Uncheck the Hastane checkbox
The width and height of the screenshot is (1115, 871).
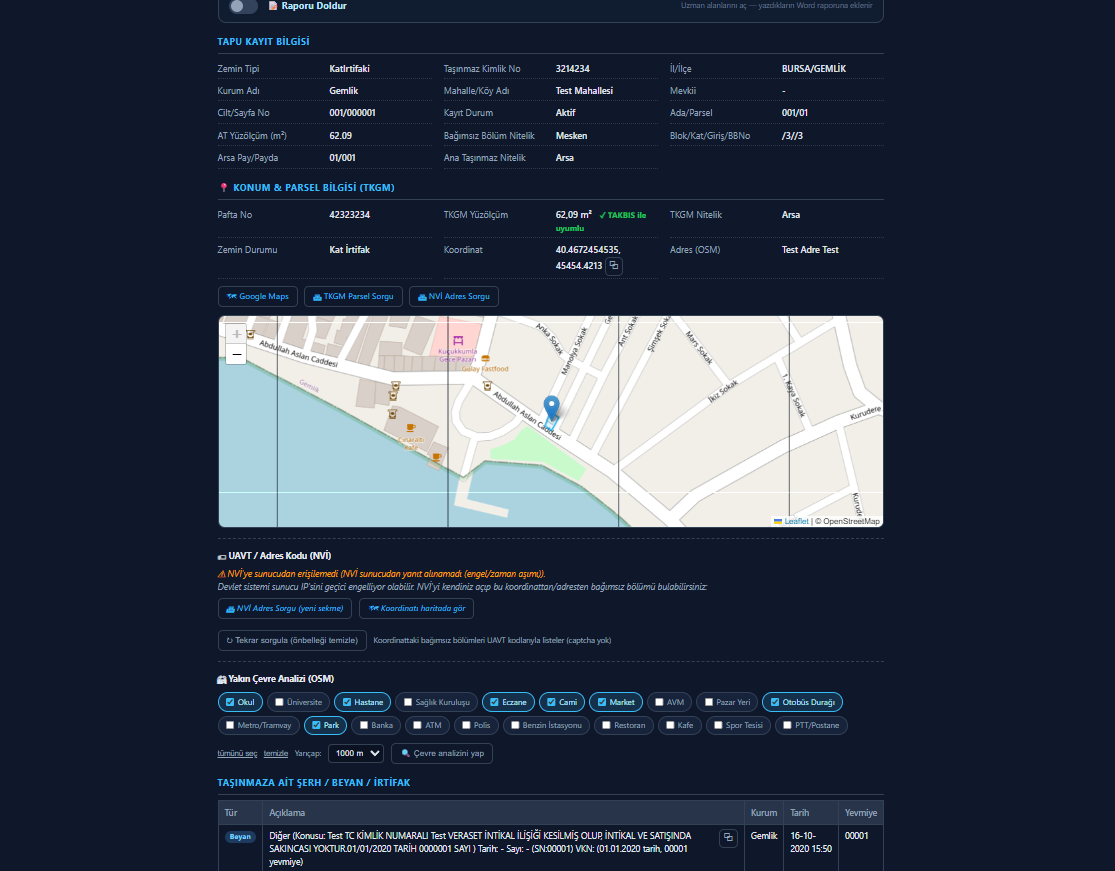[x=347, y=702]
